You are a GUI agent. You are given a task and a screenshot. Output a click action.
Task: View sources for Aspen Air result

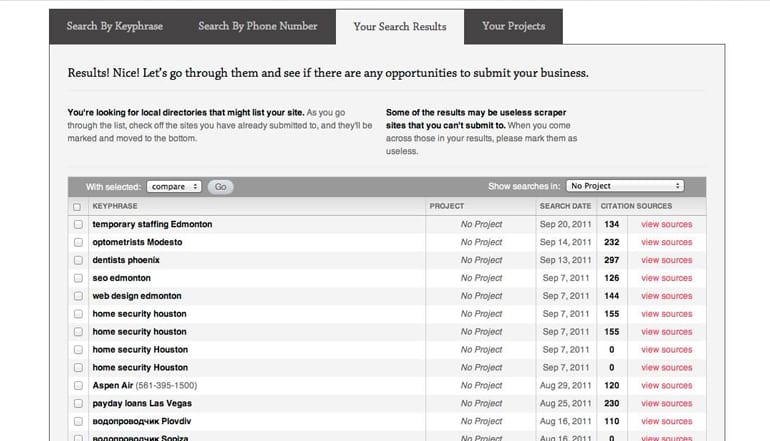666,386
